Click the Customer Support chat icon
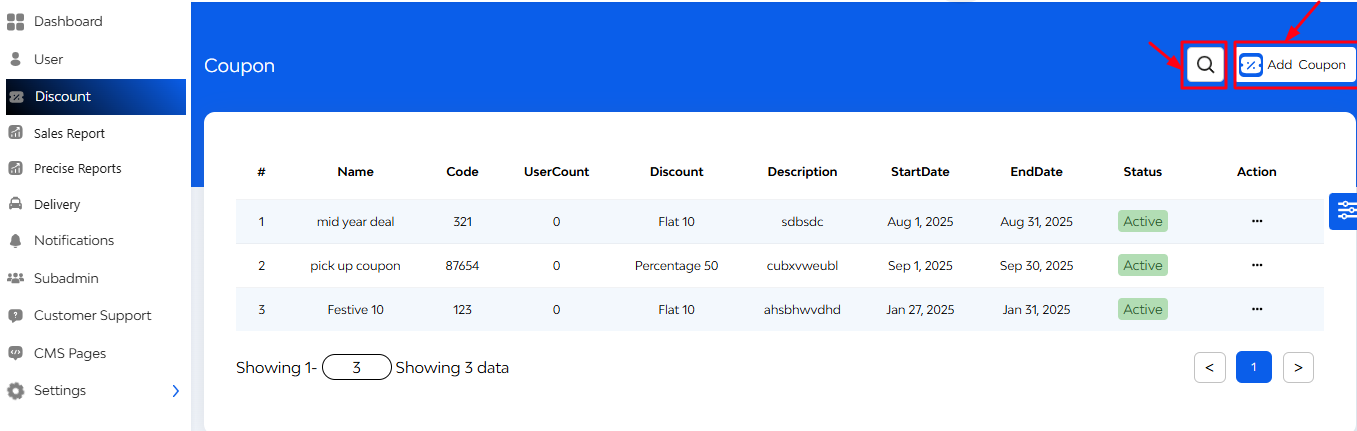This screenshot has height=431, width=1357. coord(15,316)
